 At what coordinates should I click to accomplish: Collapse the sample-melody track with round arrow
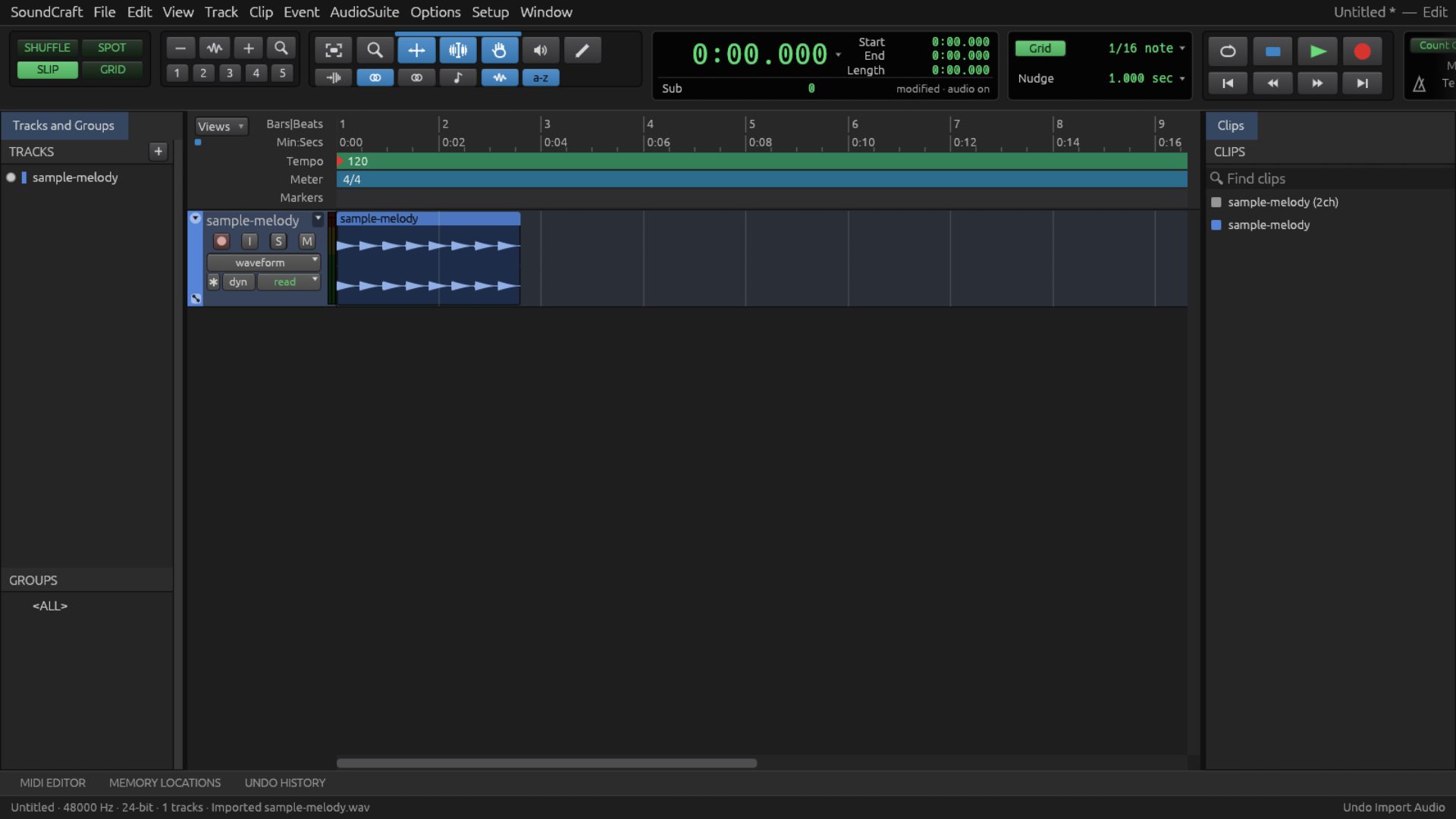coord(195,218)
